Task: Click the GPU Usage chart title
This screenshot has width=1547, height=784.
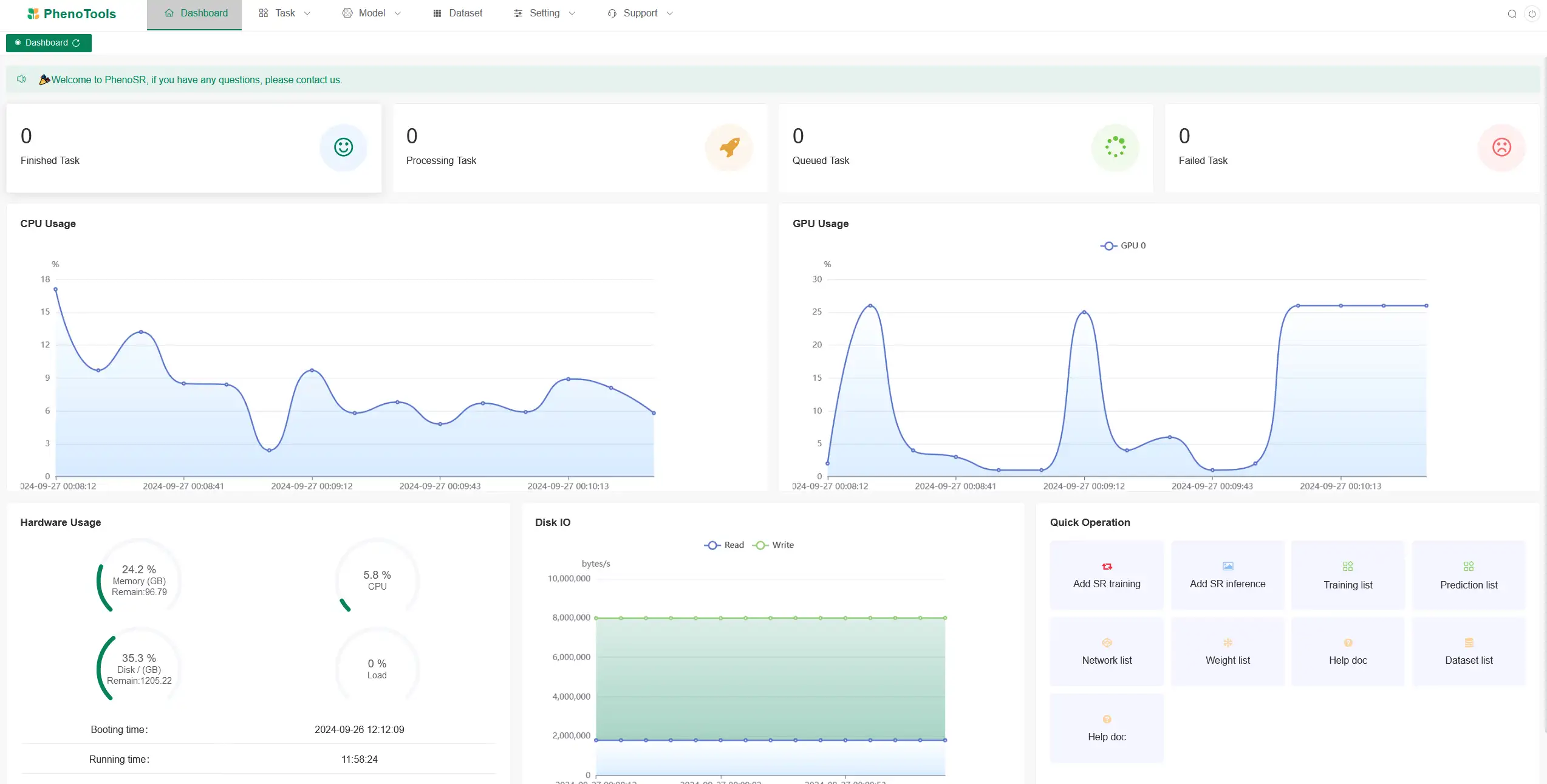Action: point(821,223)
